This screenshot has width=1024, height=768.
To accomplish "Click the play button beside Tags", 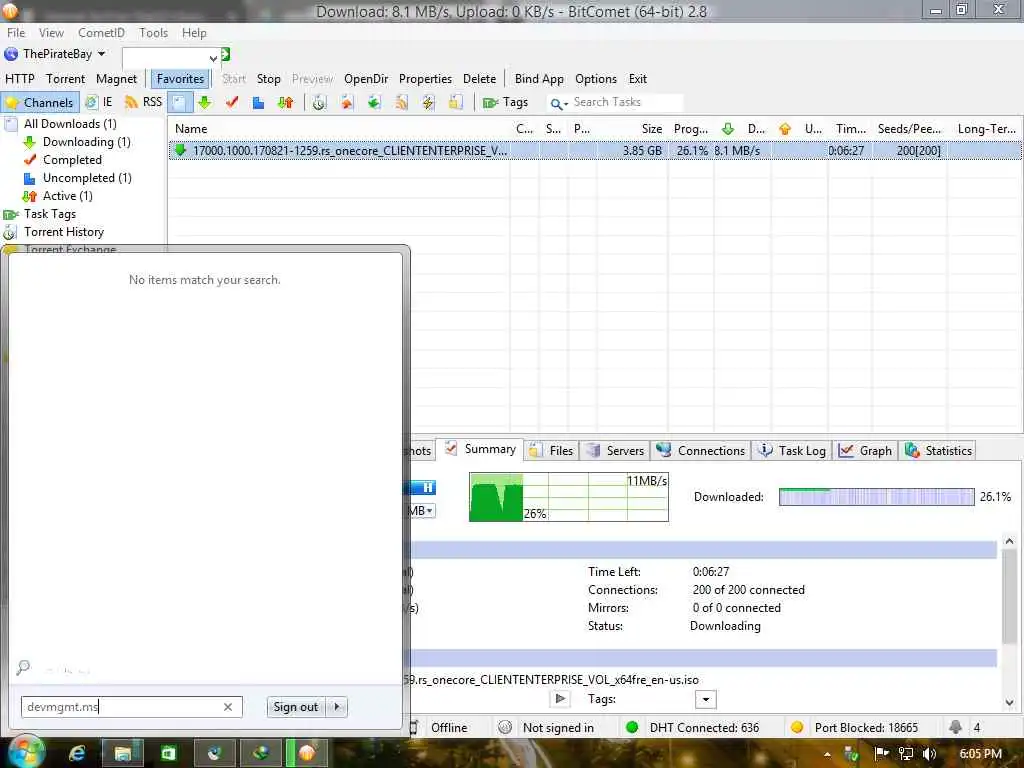I will tap(560, 699).
